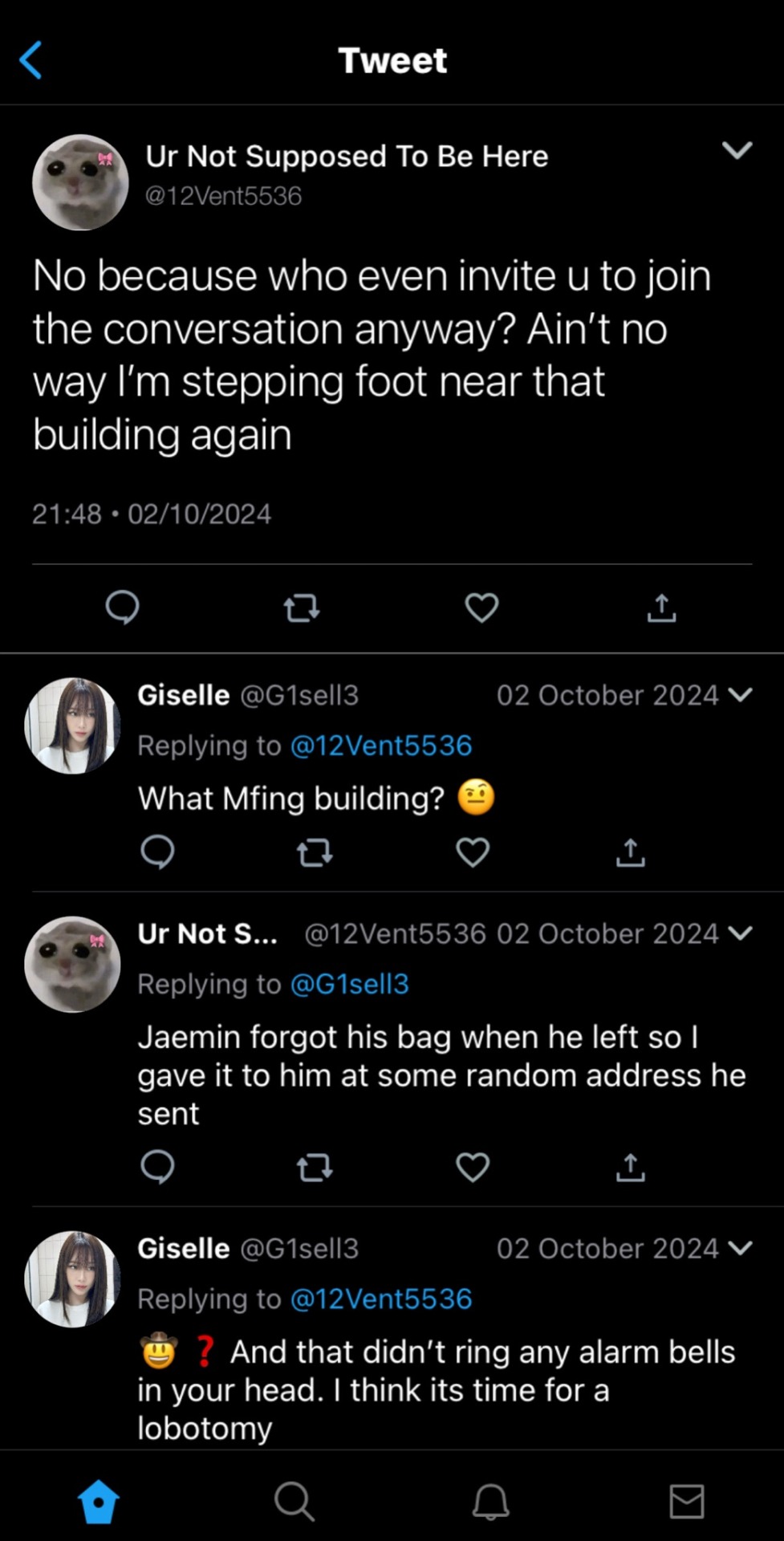This screenshot has height=1541, width=784.
Task: Open the main tweet's options chevron
Action: [x=736, y=150]
